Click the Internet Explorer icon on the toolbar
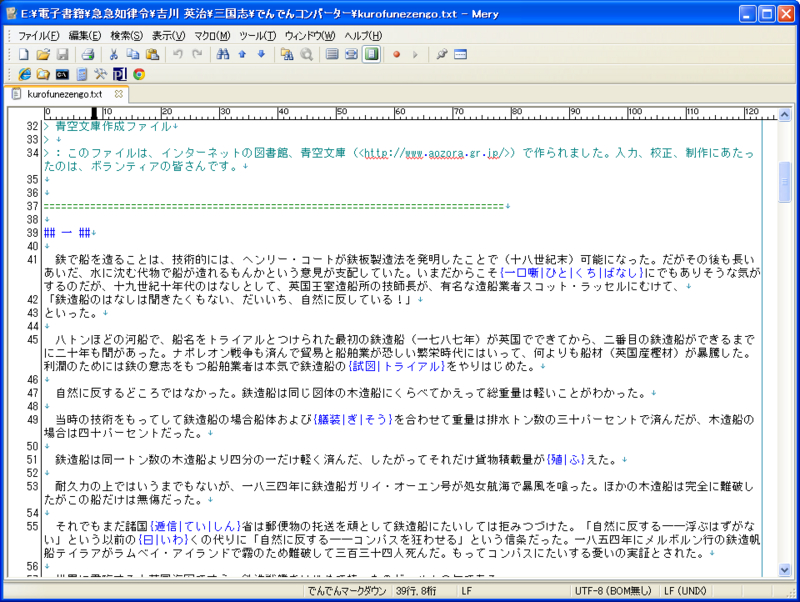This screenshot has height=602, width=800. (x=27, y=73)
